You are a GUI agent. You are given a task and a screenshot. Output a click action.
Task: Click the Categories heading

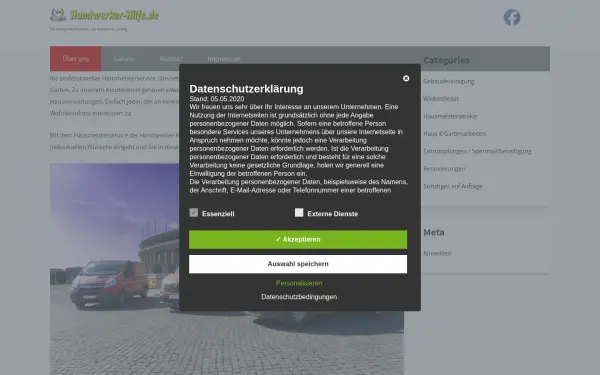[x=446, y=60]
